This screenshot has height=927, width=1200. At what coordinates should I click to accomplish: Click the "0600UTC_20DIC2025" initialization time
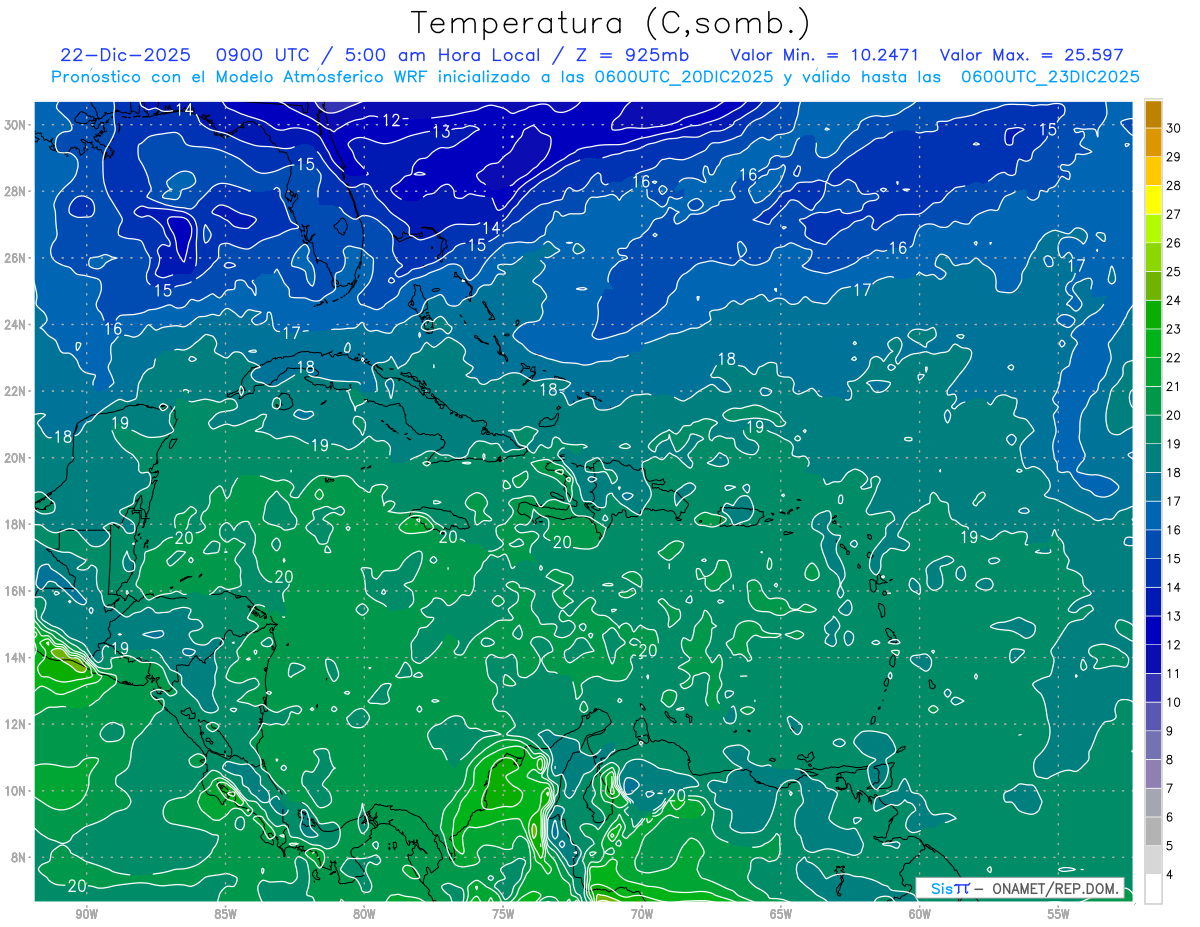[684, 77]
